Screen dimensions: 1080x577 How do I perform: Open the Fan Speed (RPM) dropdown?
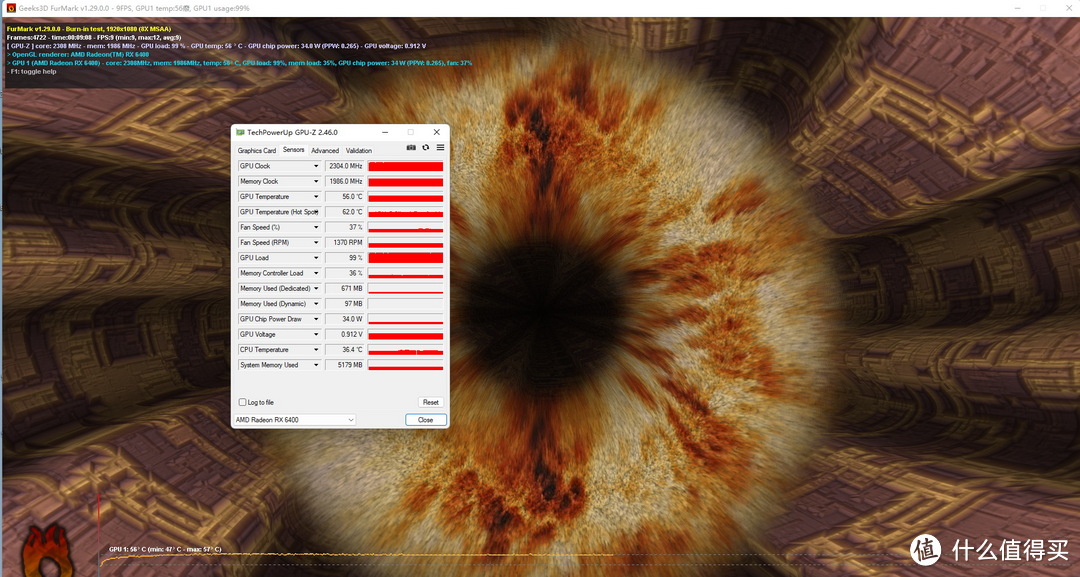pos(316,242)
